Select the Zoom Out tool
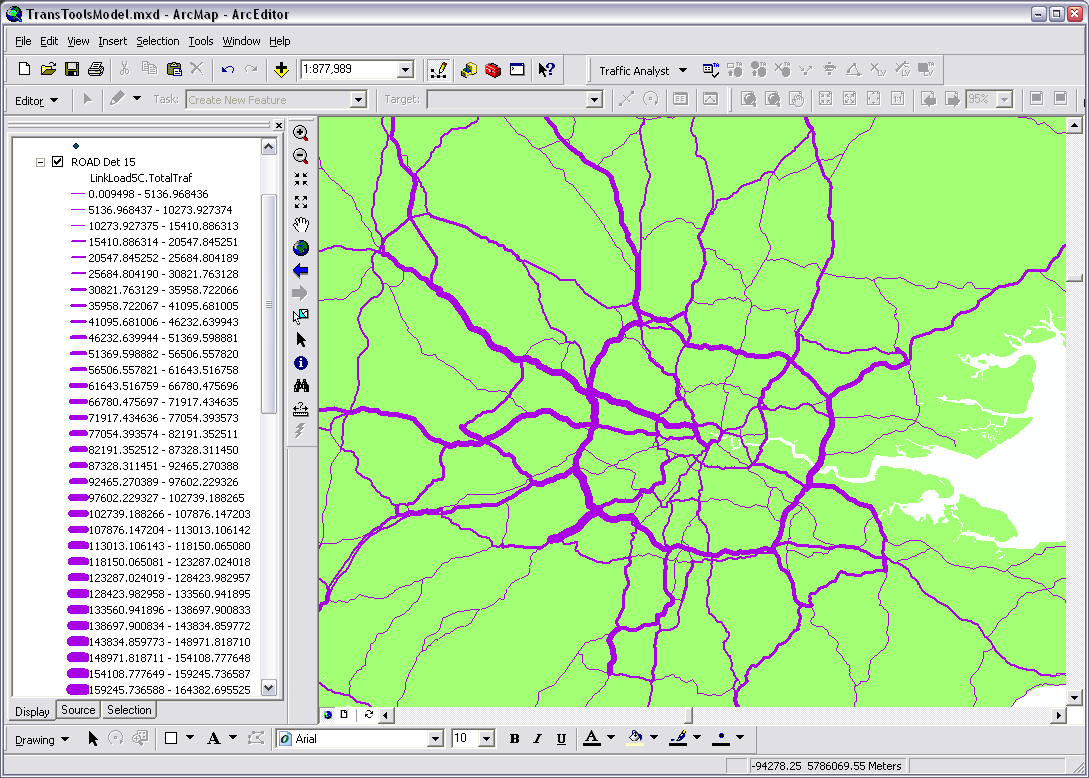 point(301,156)
